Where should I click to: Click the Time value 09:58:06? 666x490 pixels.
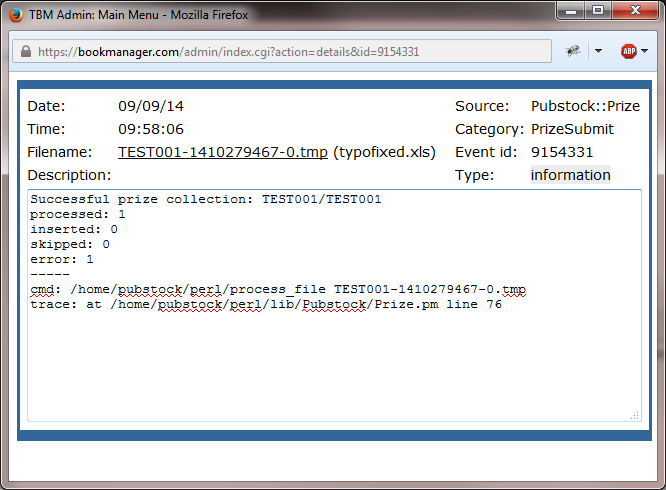(x=150, y=129)
